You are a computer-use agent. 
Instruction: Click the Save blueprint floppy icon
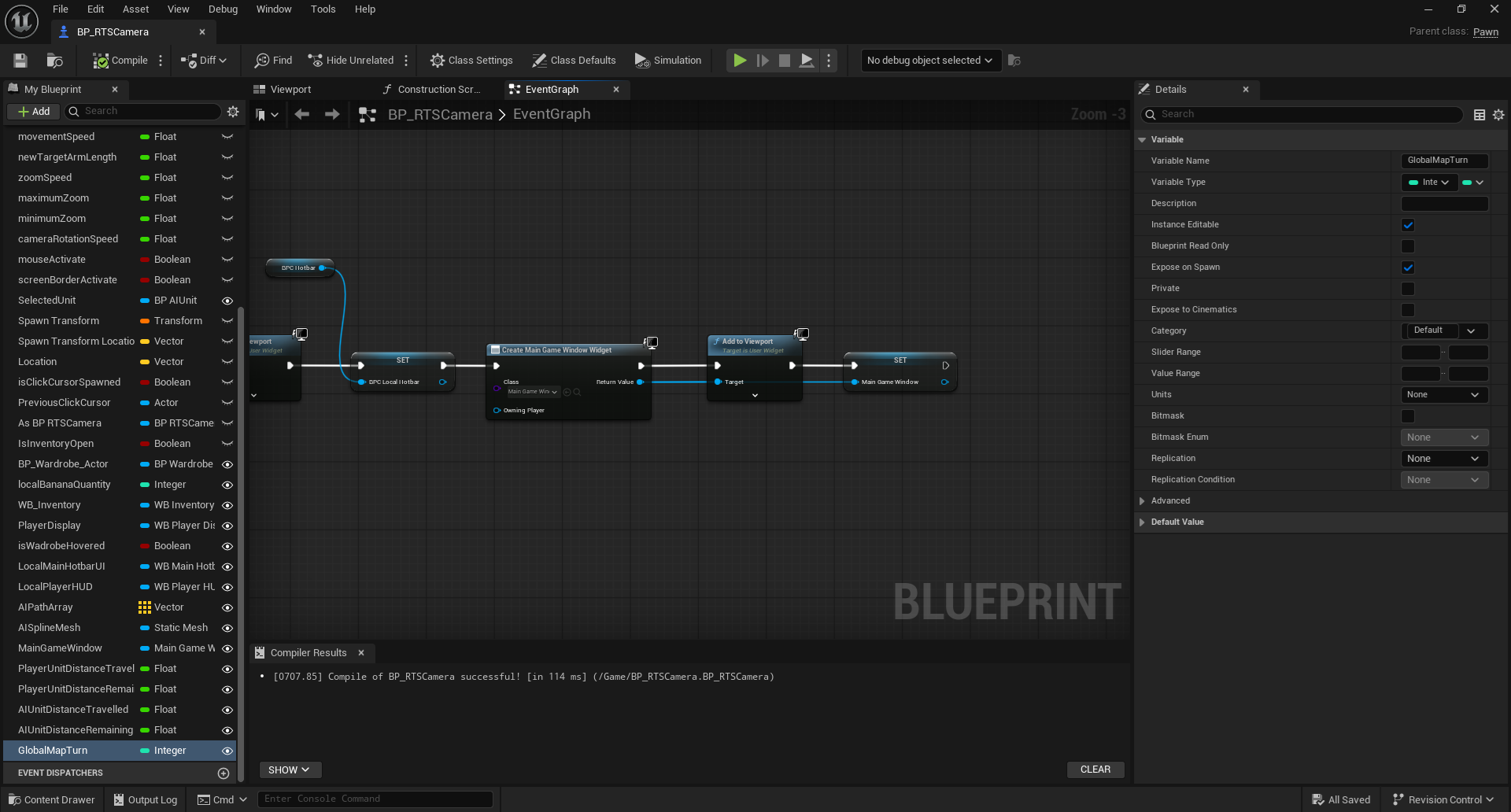(x=20, y=61)
